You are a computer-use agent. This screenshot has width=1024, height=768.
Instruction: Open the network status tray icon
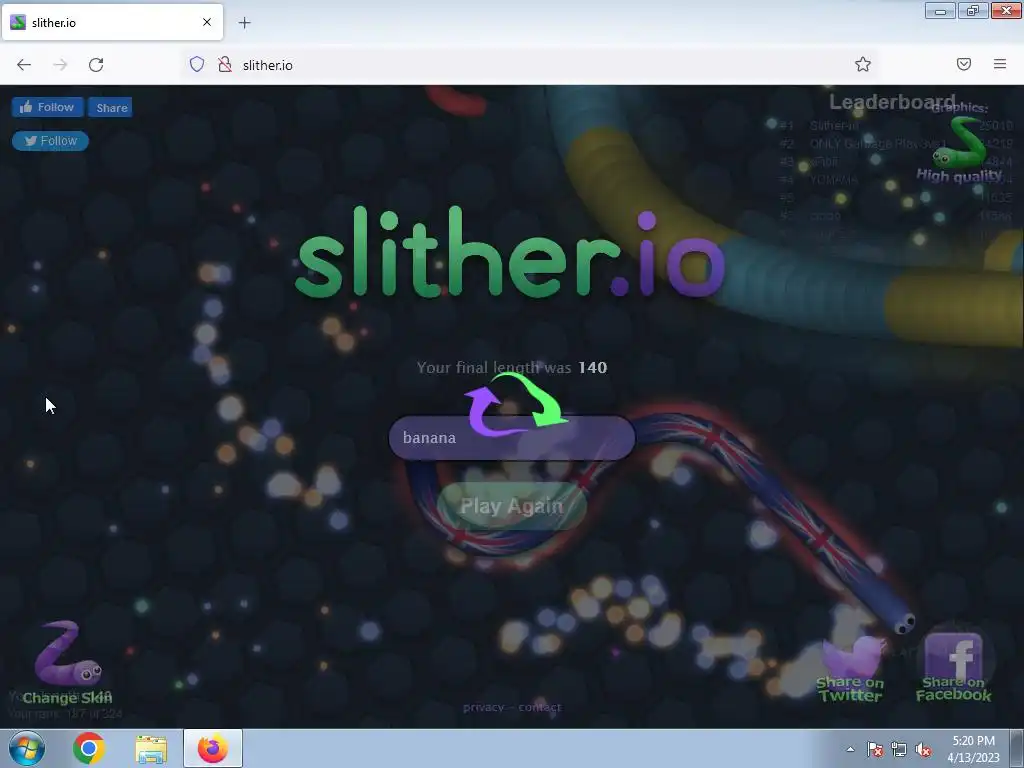[899, 749]
